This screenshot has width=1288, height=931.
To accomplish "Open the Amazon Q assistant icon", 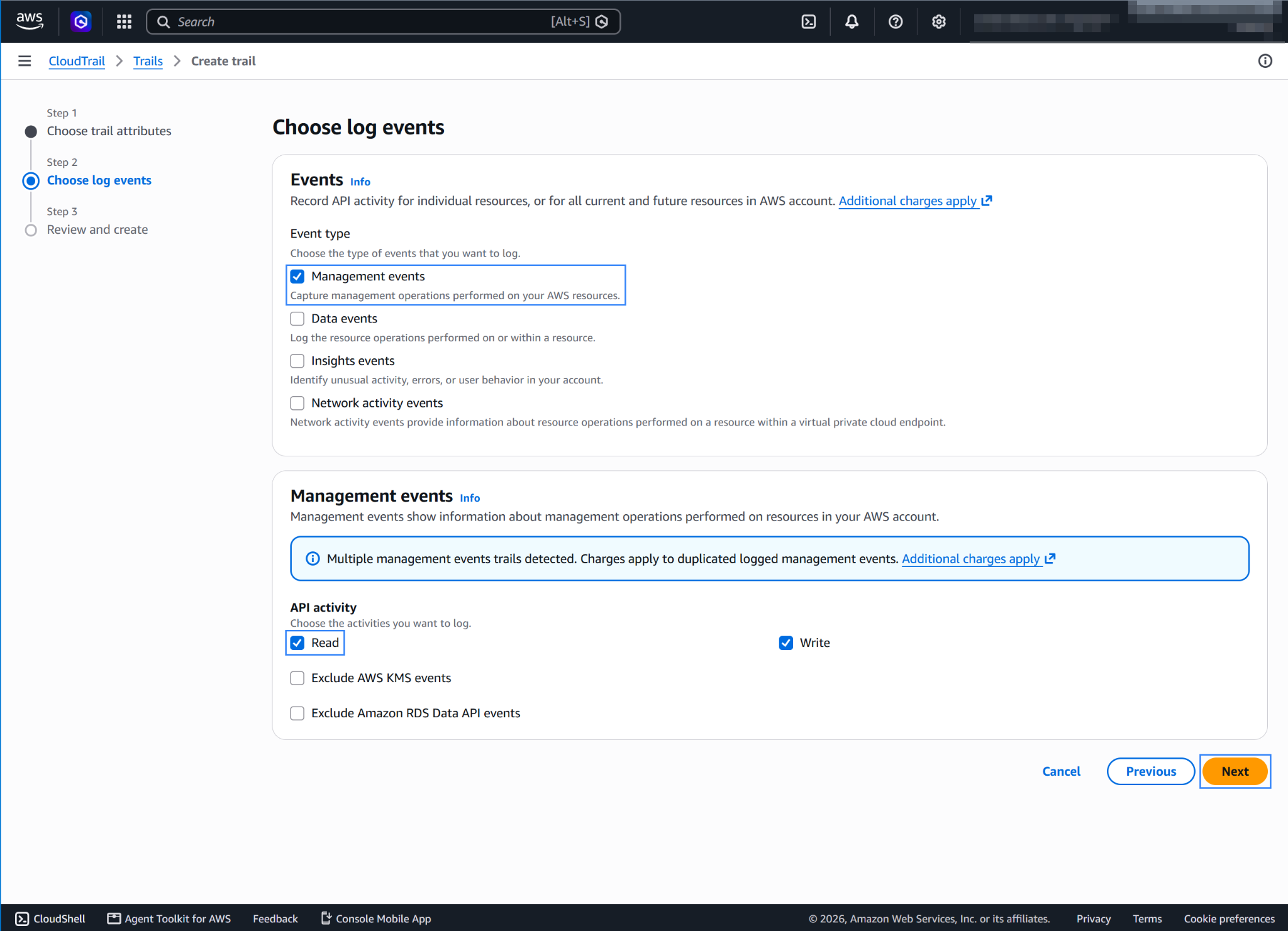I will pos(80,22).
